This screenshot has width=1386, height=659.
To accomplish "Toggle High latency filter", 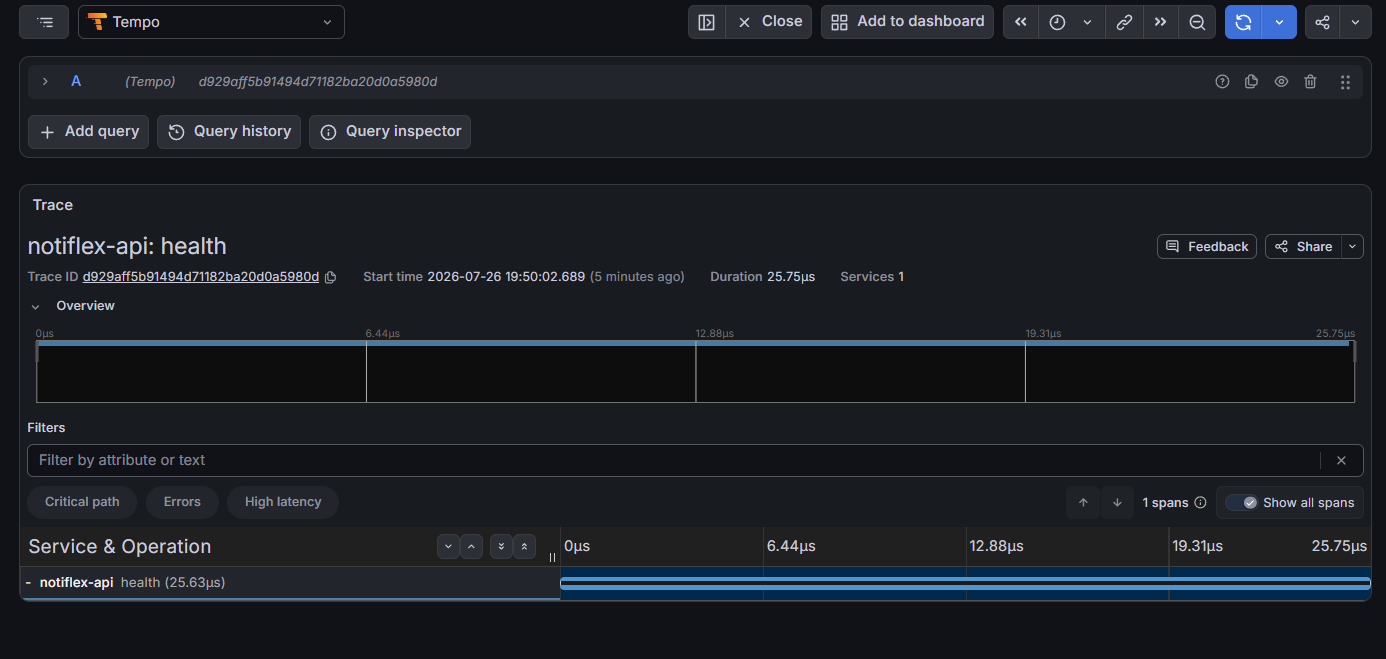I will (x=283, y=502).
